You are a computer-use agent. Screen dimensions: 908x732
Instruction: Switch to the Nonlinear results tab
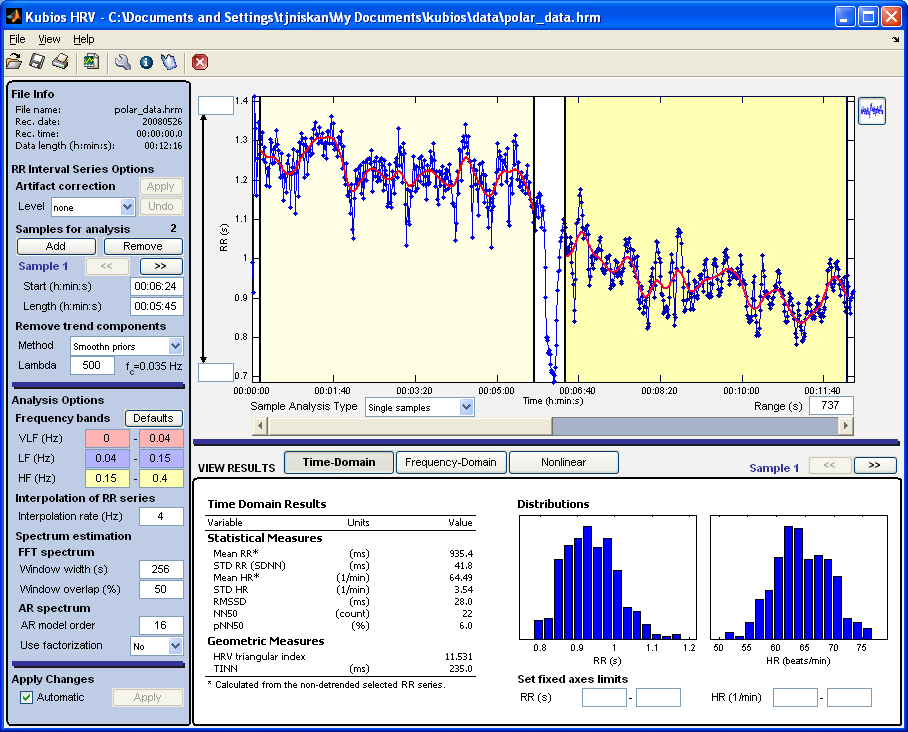tap(564, 463)
